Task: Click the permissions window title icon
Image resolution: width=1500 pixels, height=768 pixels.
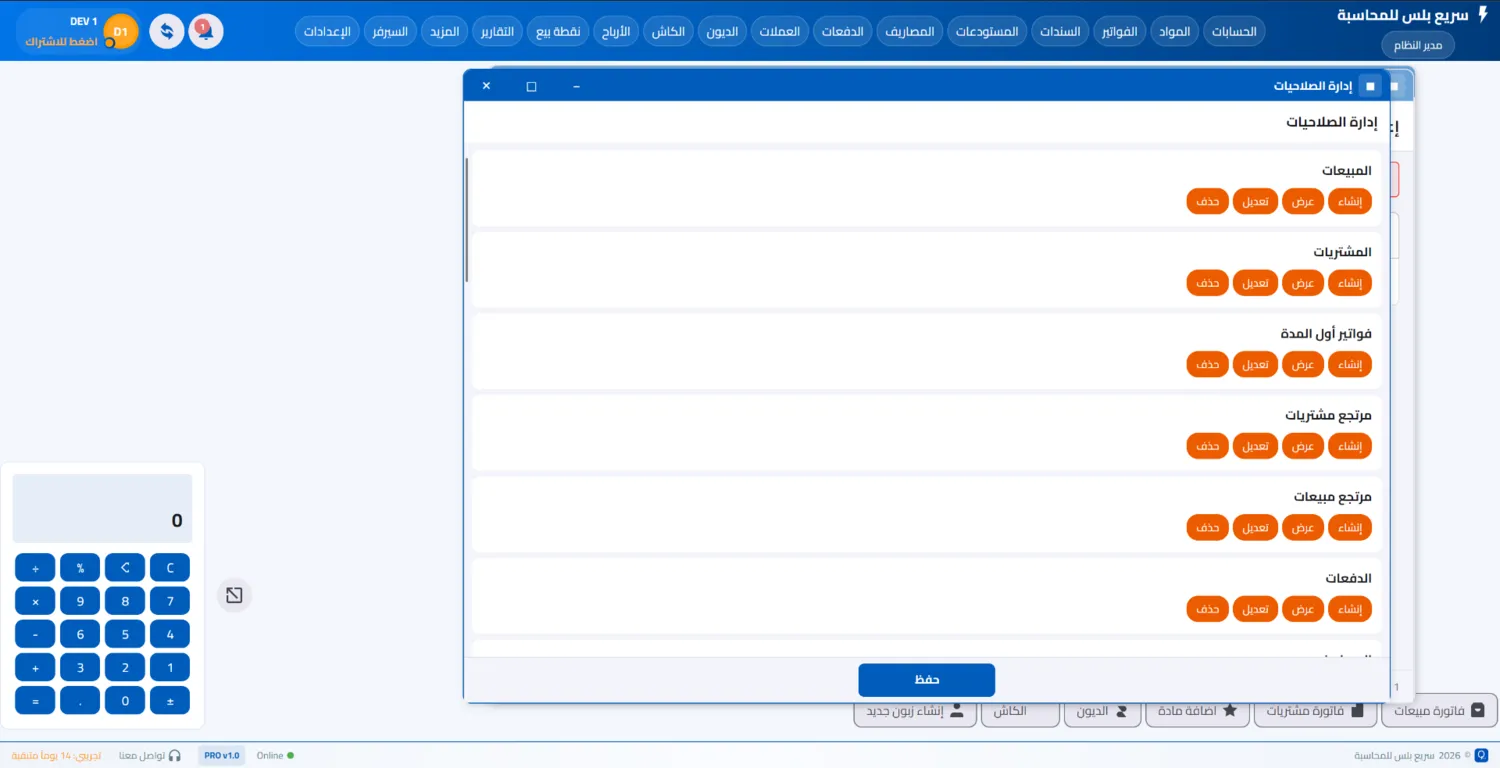Action: (1370, 86)
